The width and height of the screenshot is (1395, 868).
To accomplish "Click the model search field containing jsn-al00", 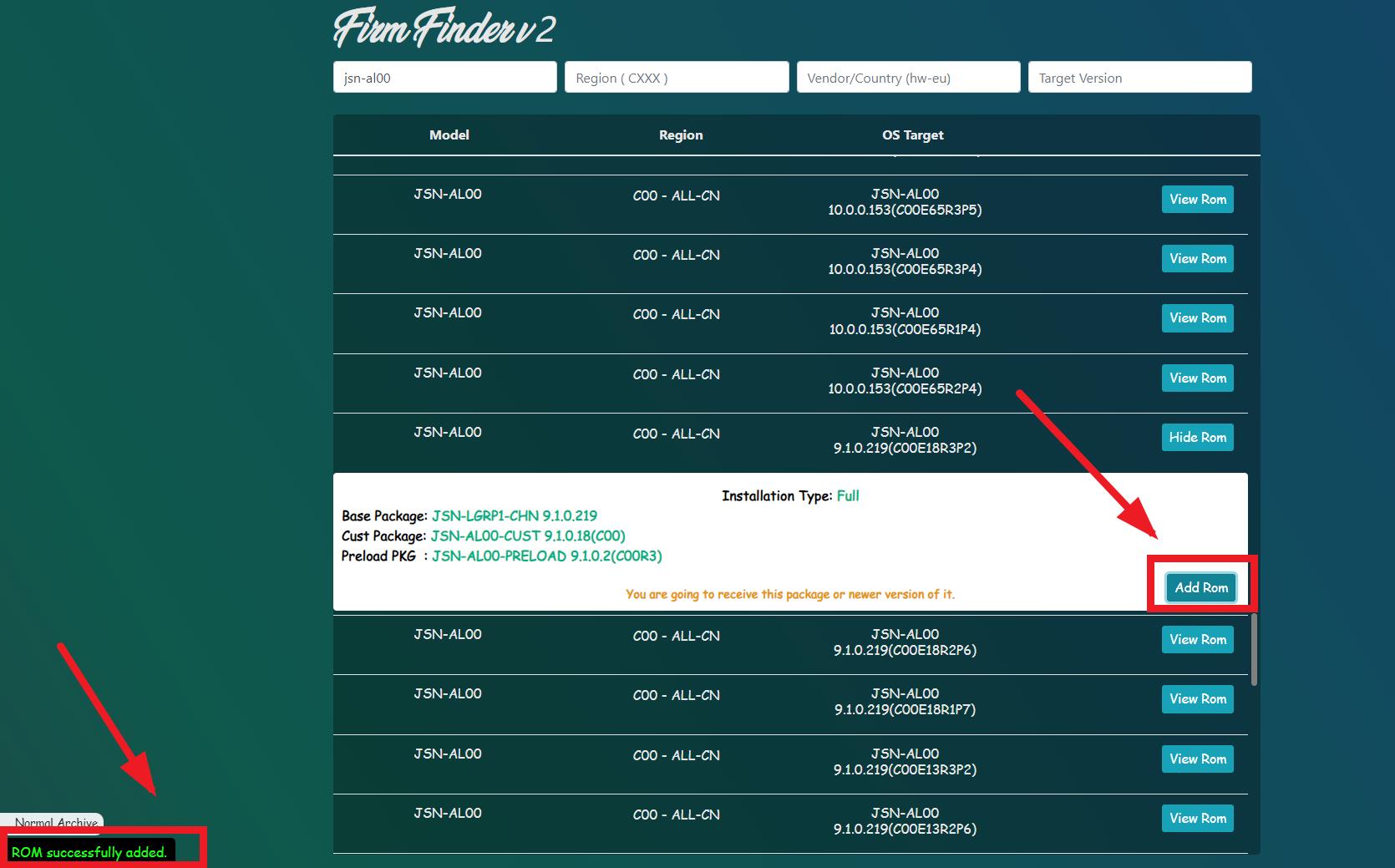I will point(444,77).
